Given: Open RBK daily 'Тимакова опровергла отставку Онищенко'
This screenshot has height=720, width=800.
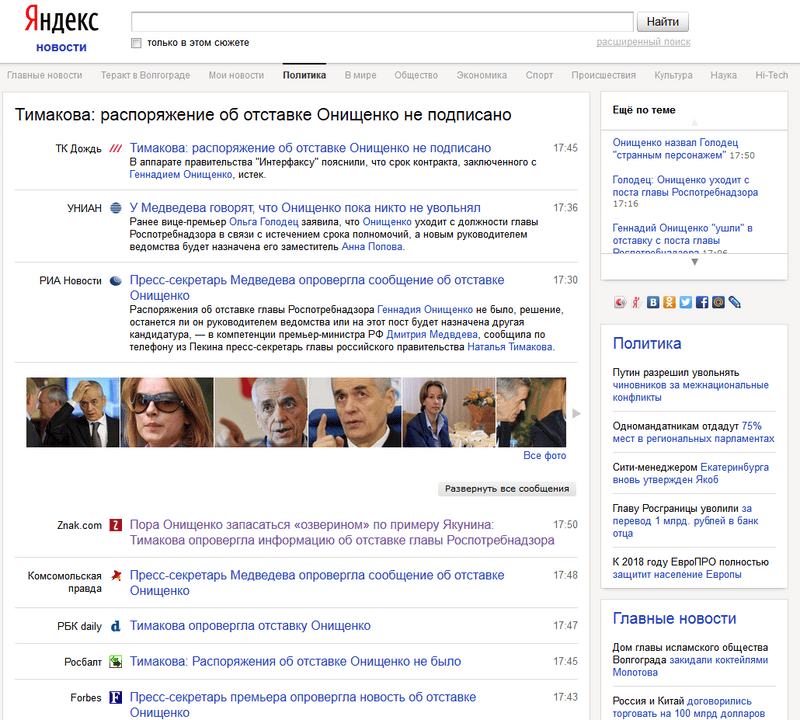Looking at the screenshot, I should click(250, 626).
